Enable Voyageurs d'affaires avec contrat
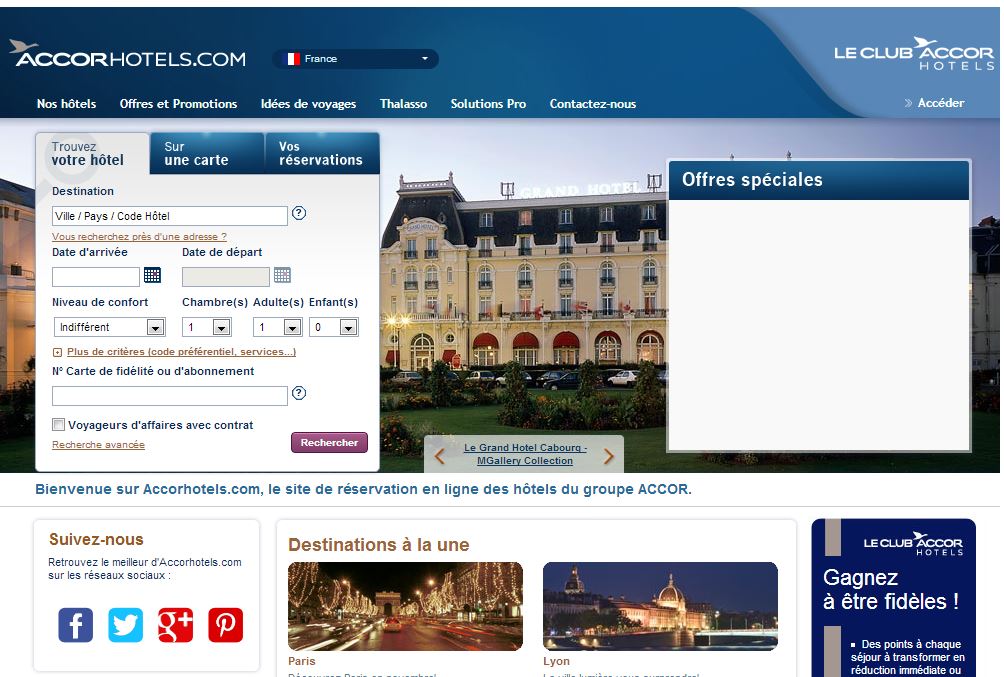Image resolution: width=1004 pixels, height=677 pixels. 57,424
